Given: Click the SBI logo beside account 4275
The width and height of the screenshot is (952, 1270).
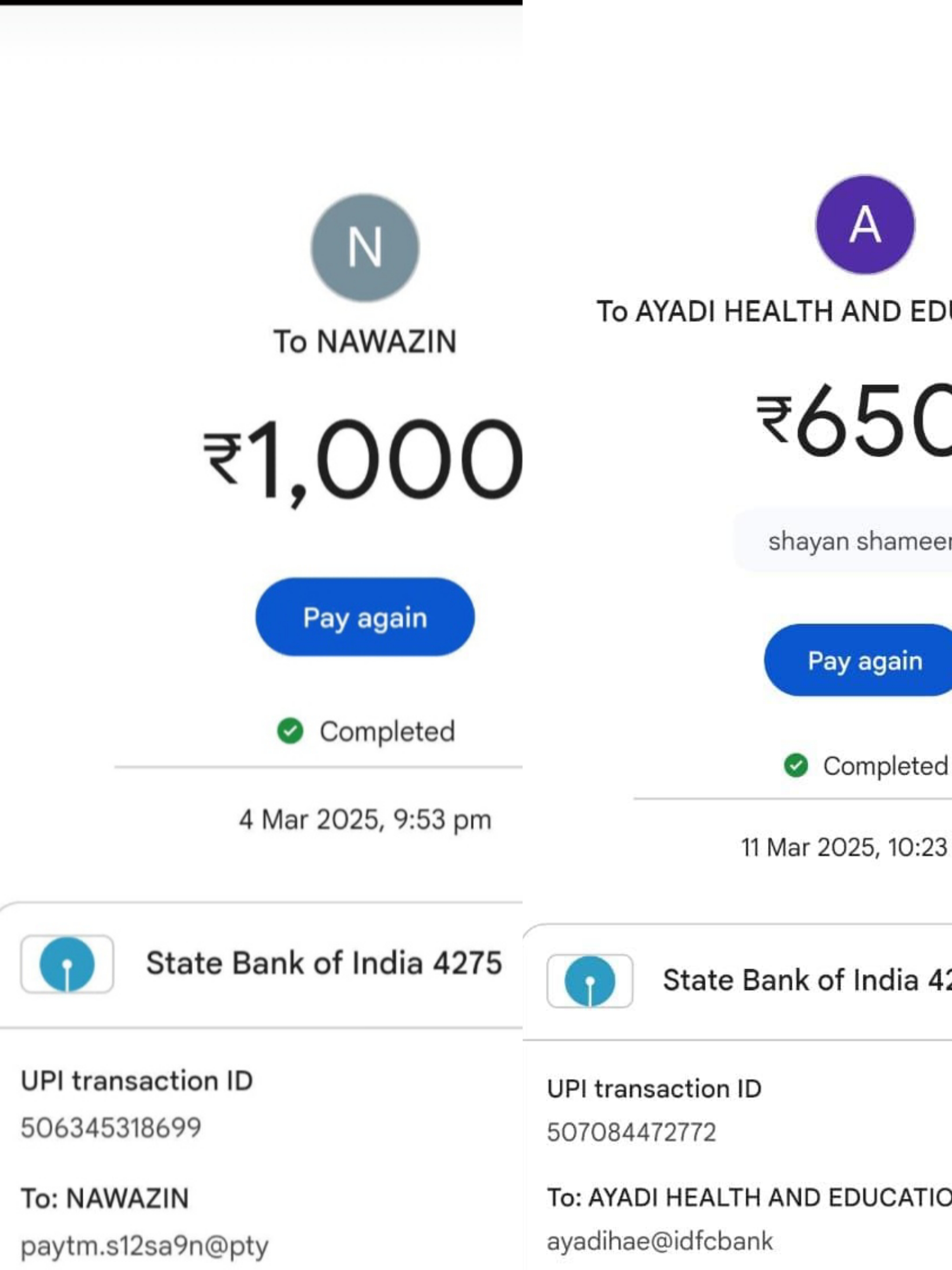Looking at the screenshot, I should pyautogui.click(x=67, y=964).
